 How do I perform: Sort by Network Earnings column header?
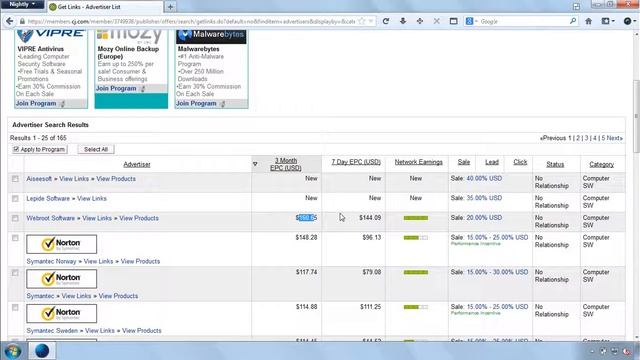[x=418, y=162]
